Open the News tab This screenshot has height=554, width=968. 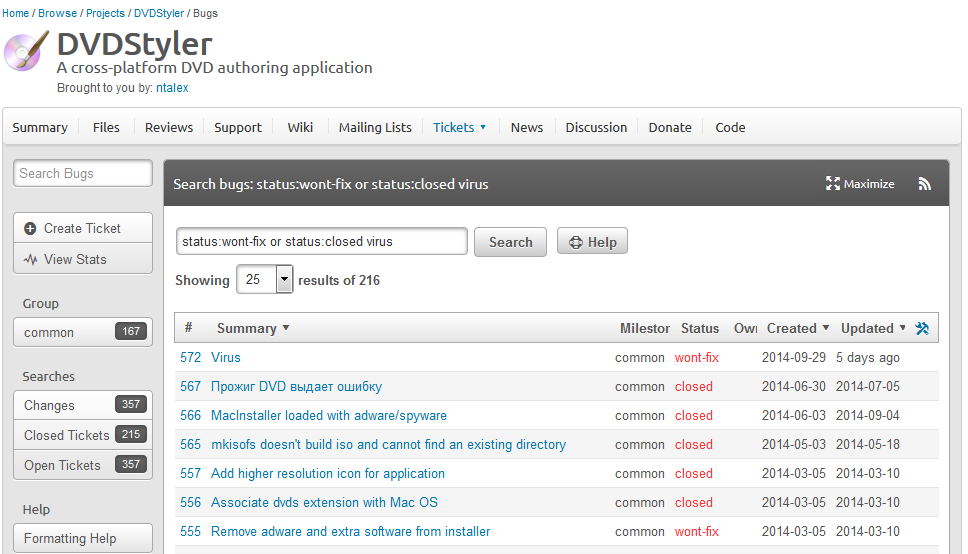(x=527, y=127)
